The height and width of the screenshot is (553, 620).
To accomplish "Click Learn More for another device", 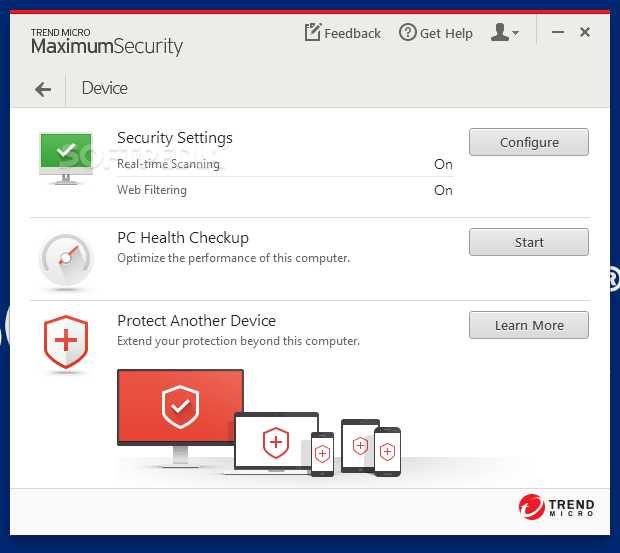I will 529,325.
